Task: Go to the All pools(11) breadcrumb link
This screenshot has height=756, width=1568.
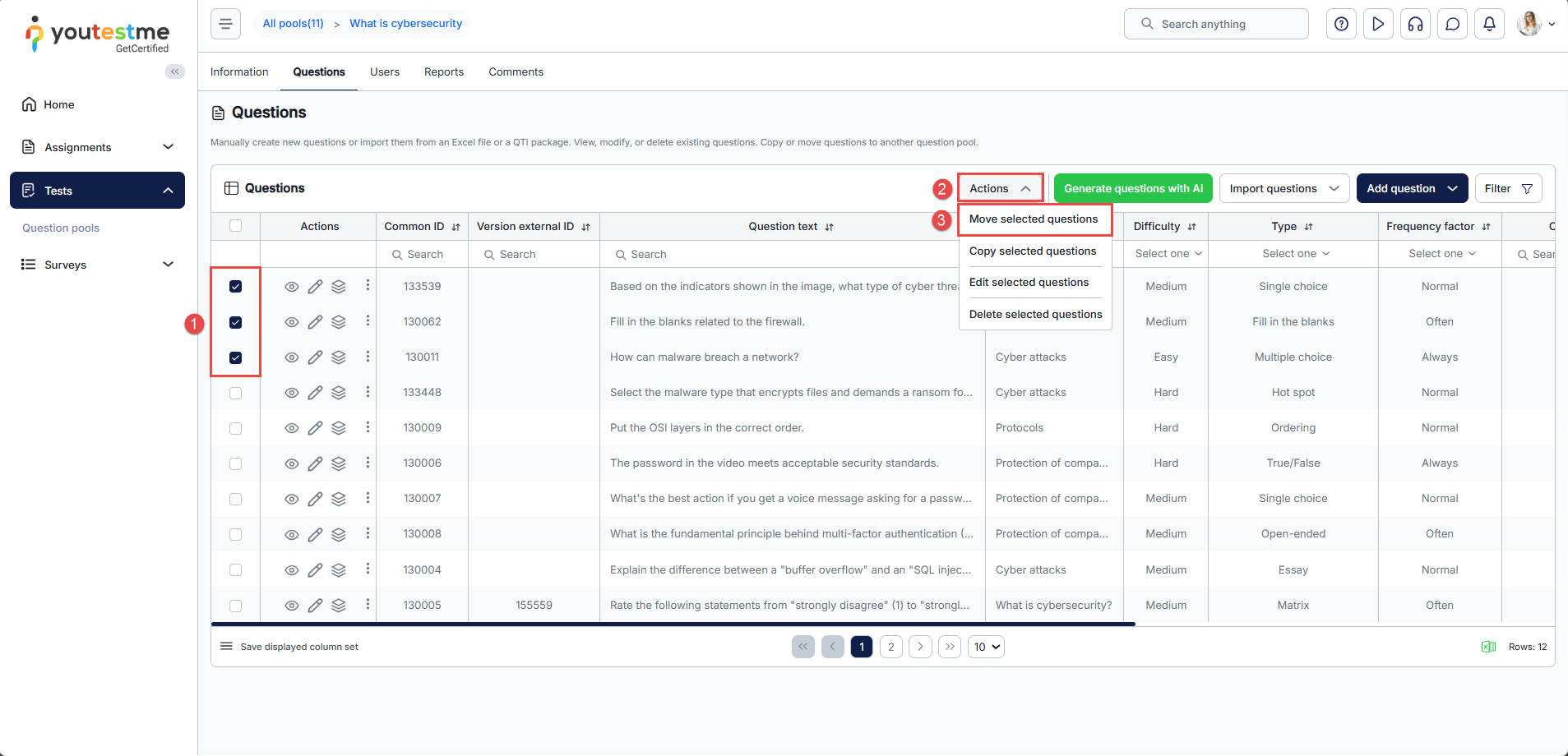Action: (x=293, y=24)
